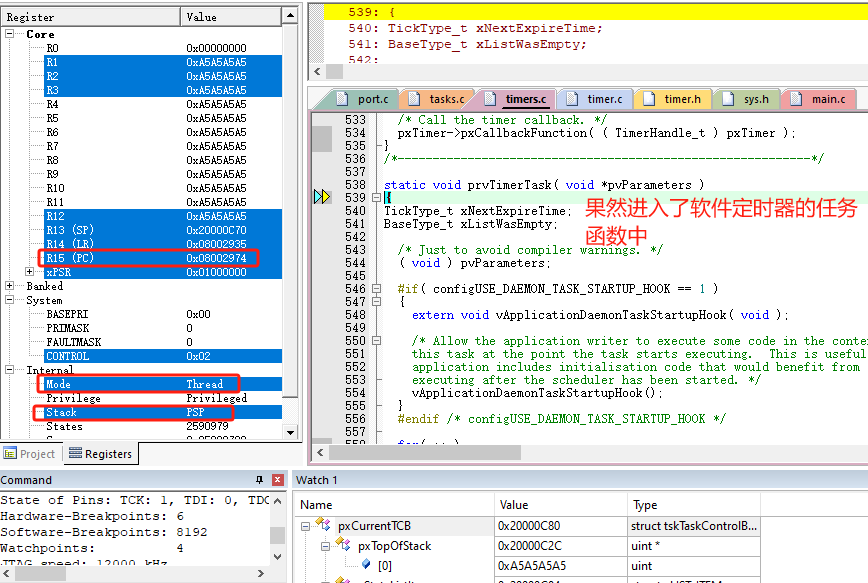Image resolution: width=868 pixels, height=583 pixels.
Task: Click the [0] element diamond icon
Action: pyautogui.click(x=366, y=564)
